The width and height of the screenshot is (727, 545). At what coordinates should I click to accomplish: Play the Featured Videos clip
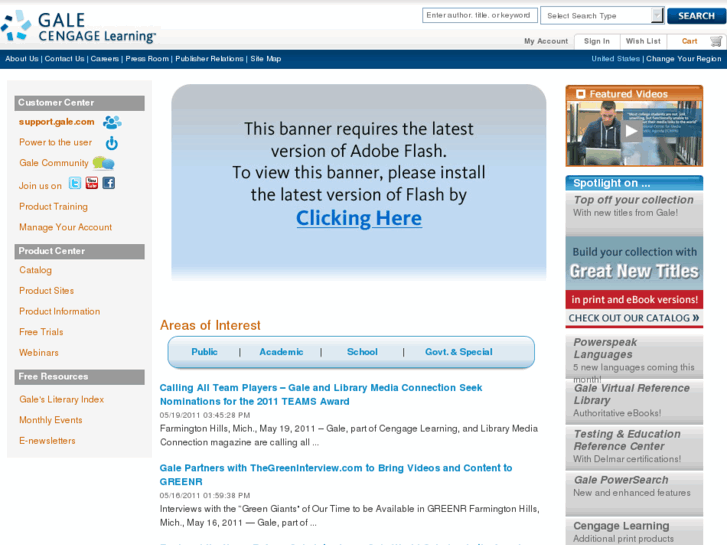point(631,131)
